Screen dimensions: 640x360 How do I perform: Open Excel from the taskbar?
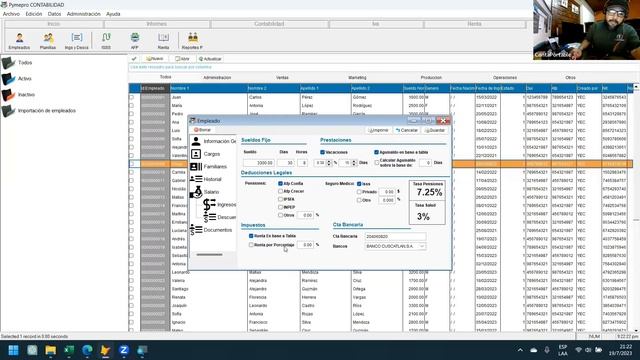[69, 350]
